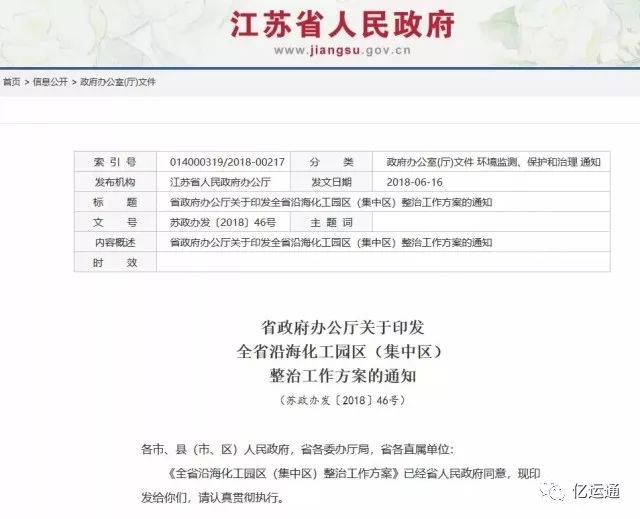
Task: Click the 江苏省人民政府 header title
Action: (x=342, y=25)
